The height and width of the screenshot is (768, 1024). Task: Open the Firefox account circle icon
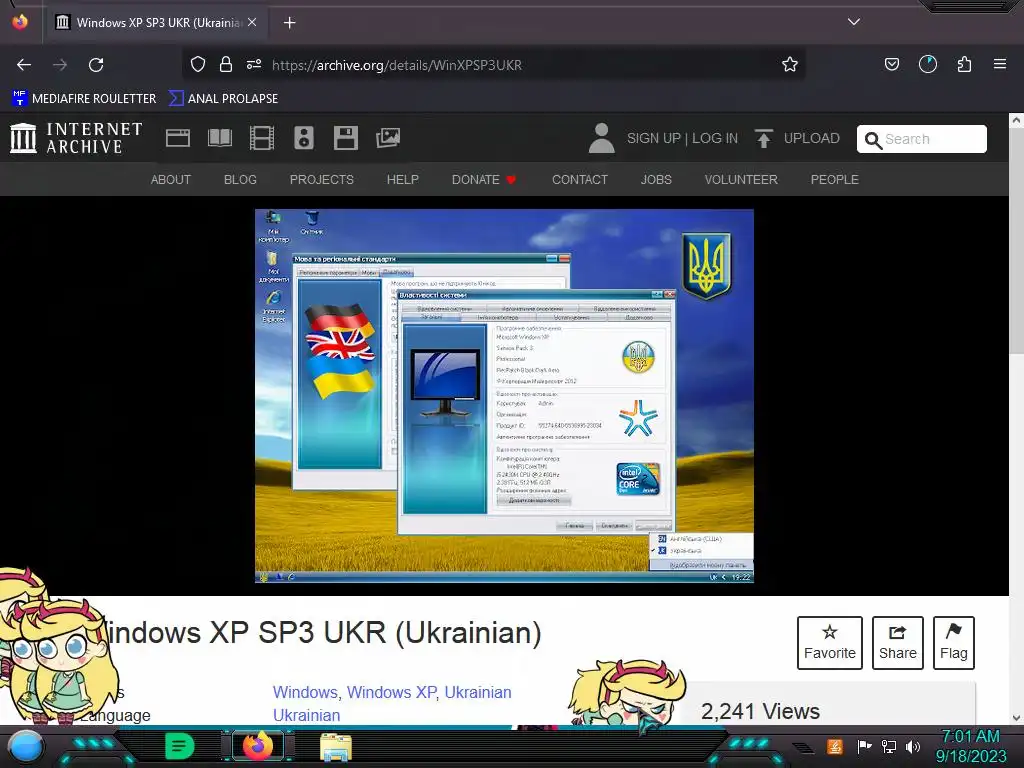point(928,65)
